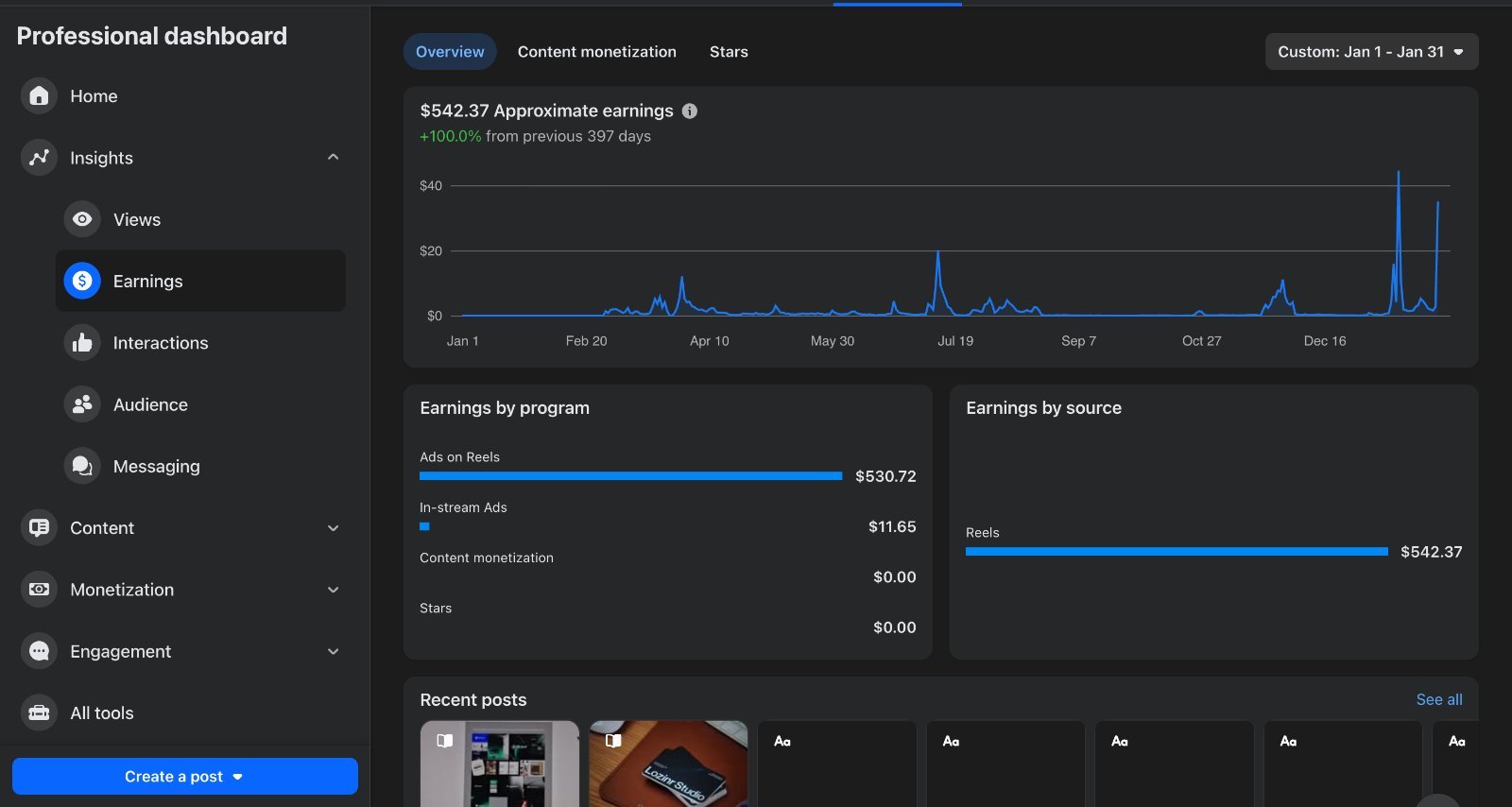The width and height of the screenshot is (1512, 807).
Task: Switch to the Overview tab
Action: (x=450, y=52)
